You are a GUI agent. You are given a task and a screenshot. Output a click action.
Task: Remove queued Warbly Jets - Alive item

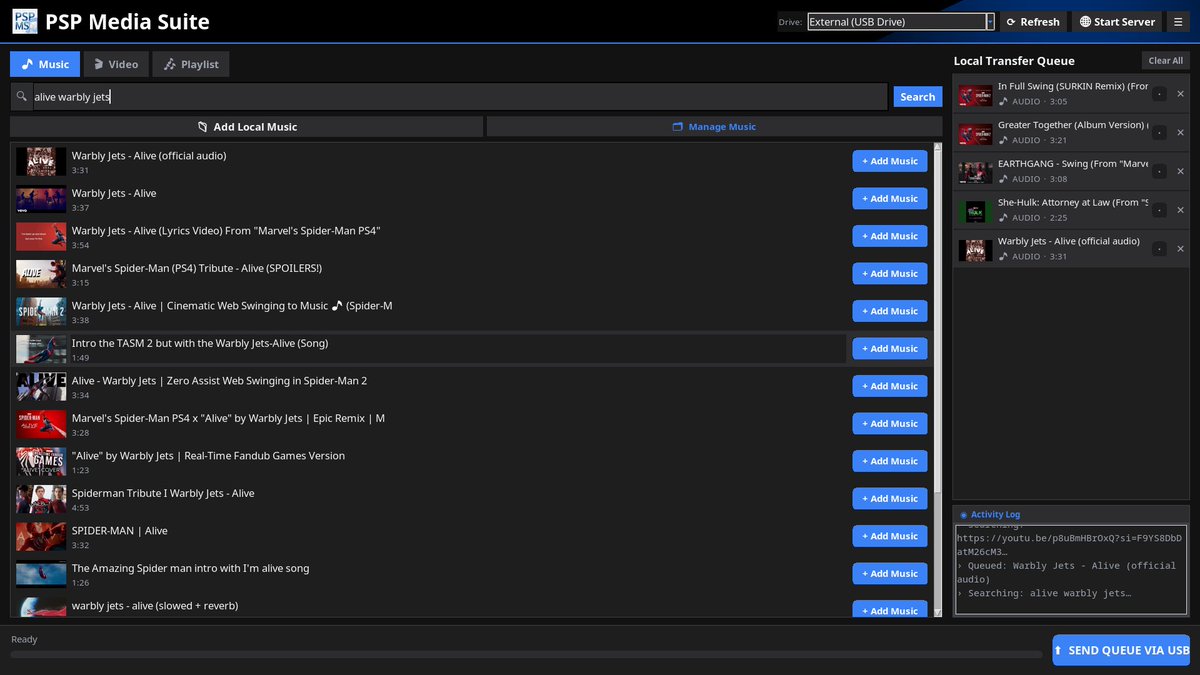click(x=1180, y=248)
